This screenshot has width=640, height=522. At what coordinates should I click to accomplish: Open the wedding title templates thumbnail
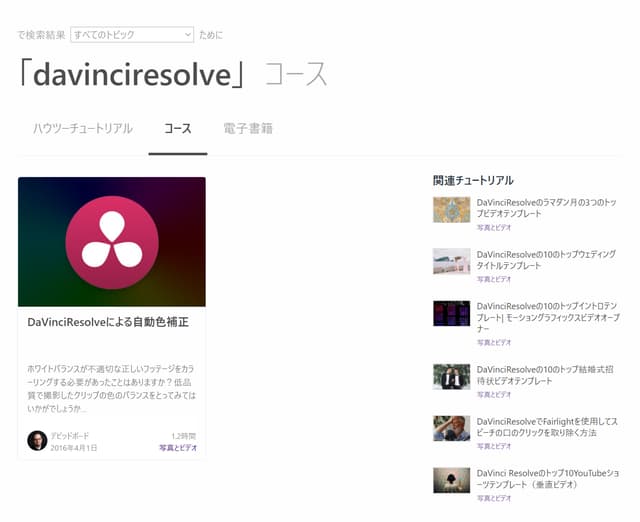click(451, 261)
